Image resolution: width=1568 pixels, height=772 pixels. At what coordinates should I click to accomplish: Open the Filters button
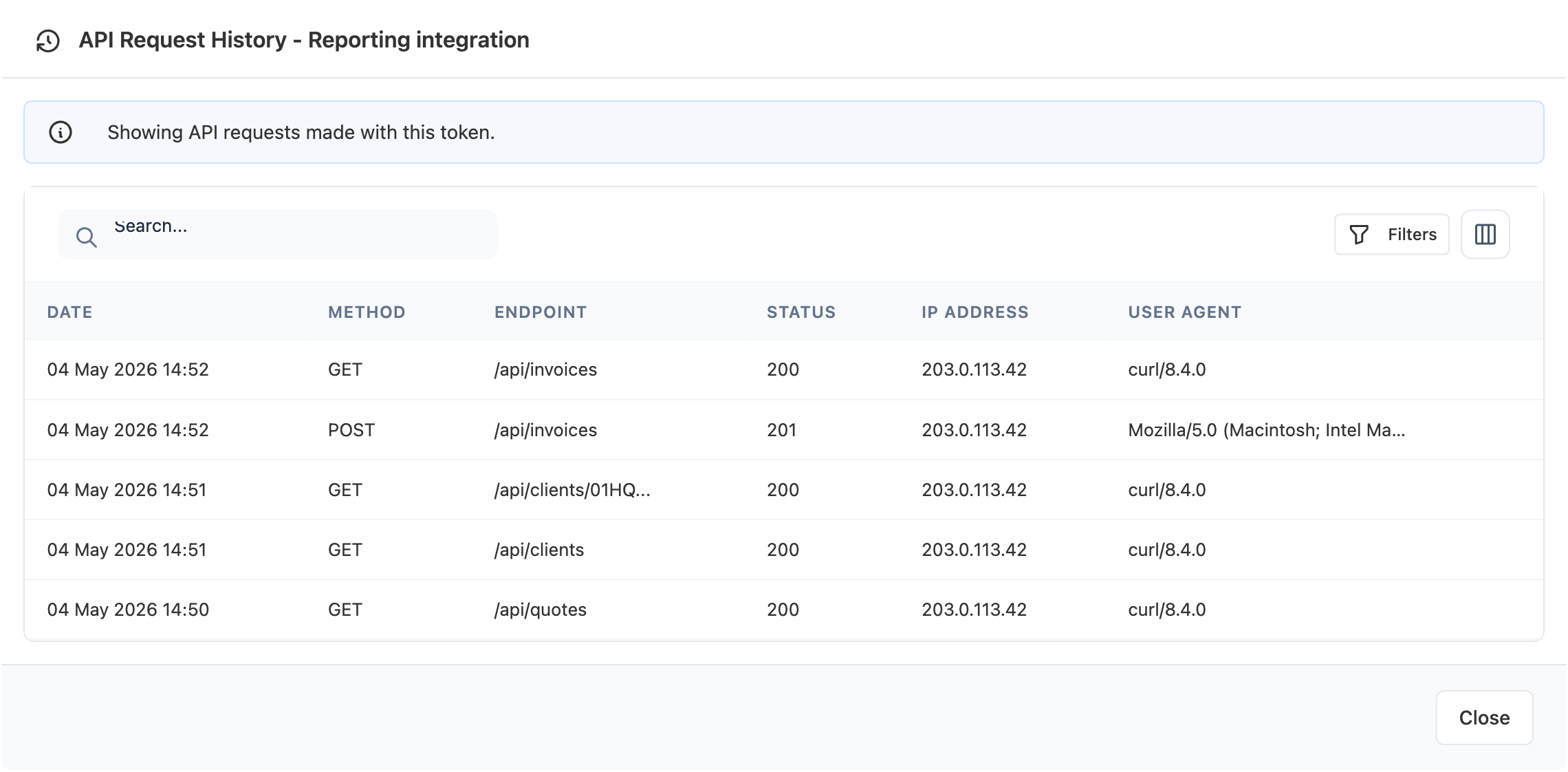pos(1391,235)
